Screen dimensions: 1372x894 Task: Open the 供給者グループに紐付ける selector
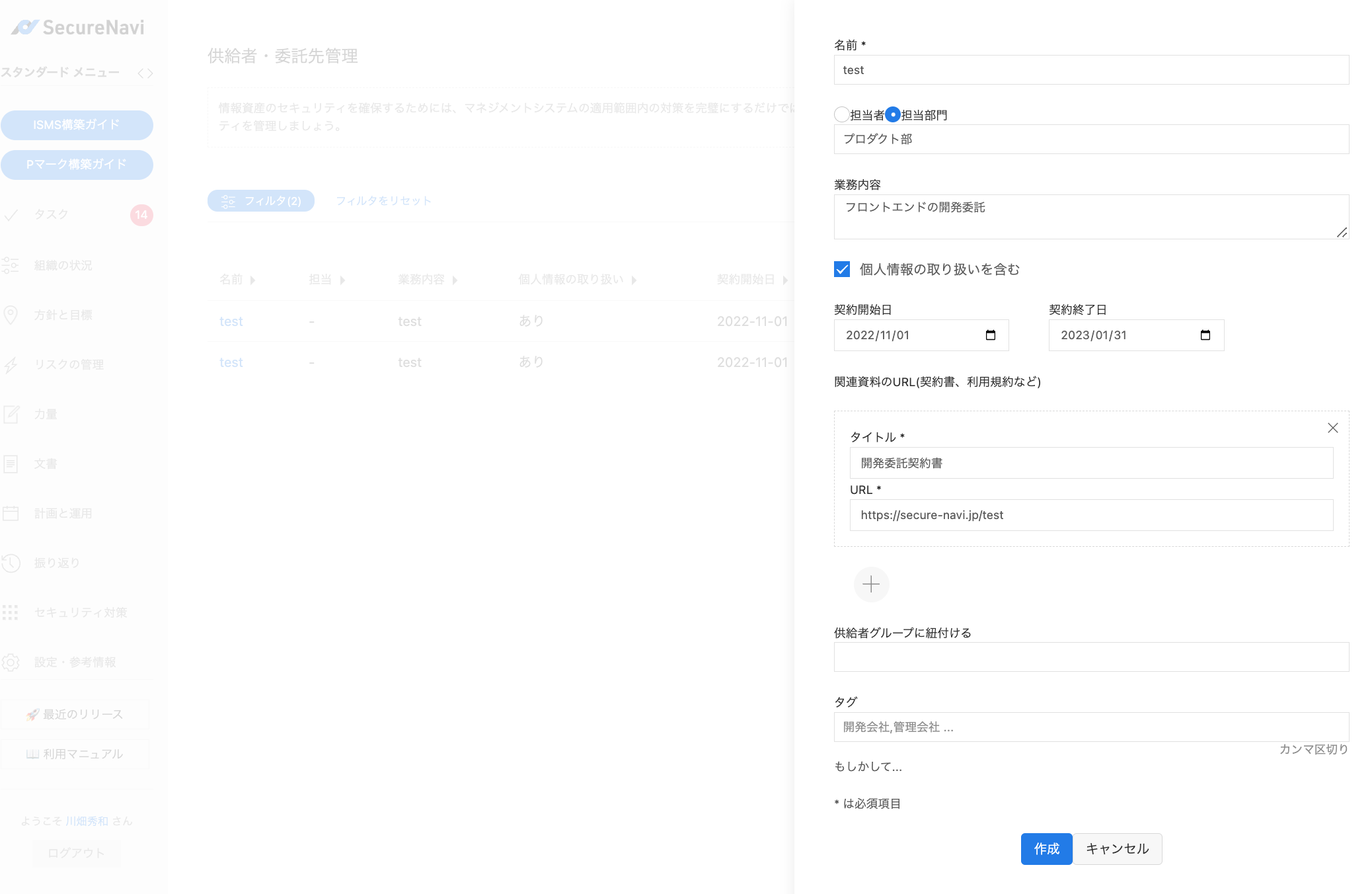[x=1091, y=657]
